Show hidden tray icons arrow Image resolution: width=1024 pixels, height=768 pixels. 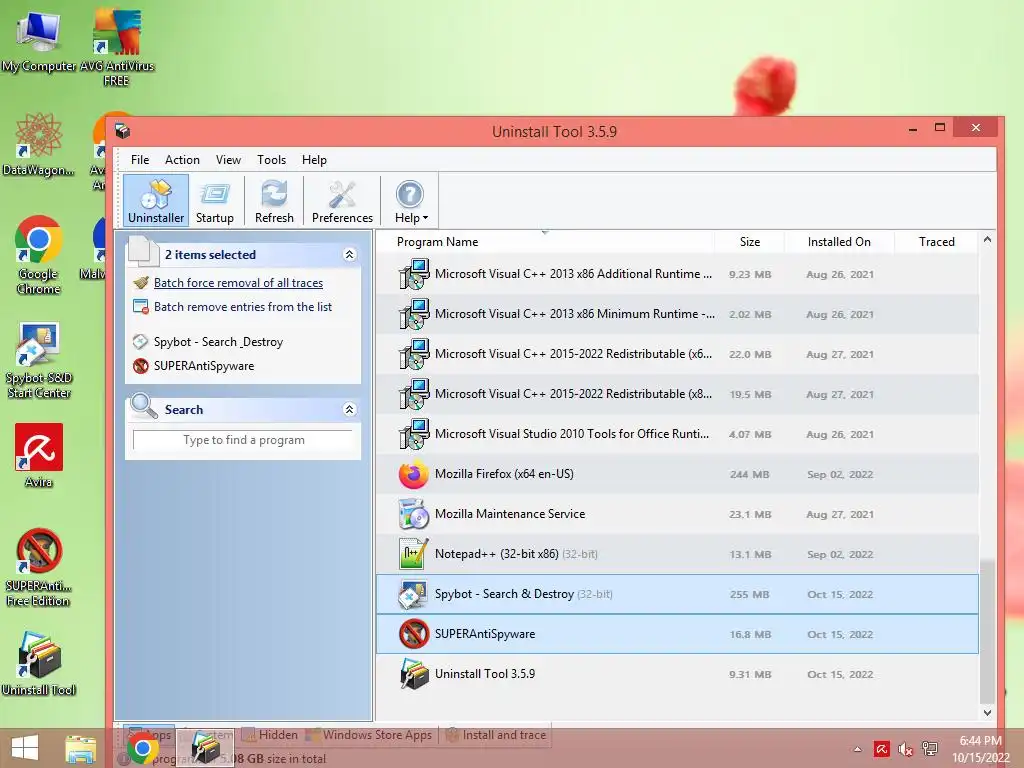coord(857,749)
